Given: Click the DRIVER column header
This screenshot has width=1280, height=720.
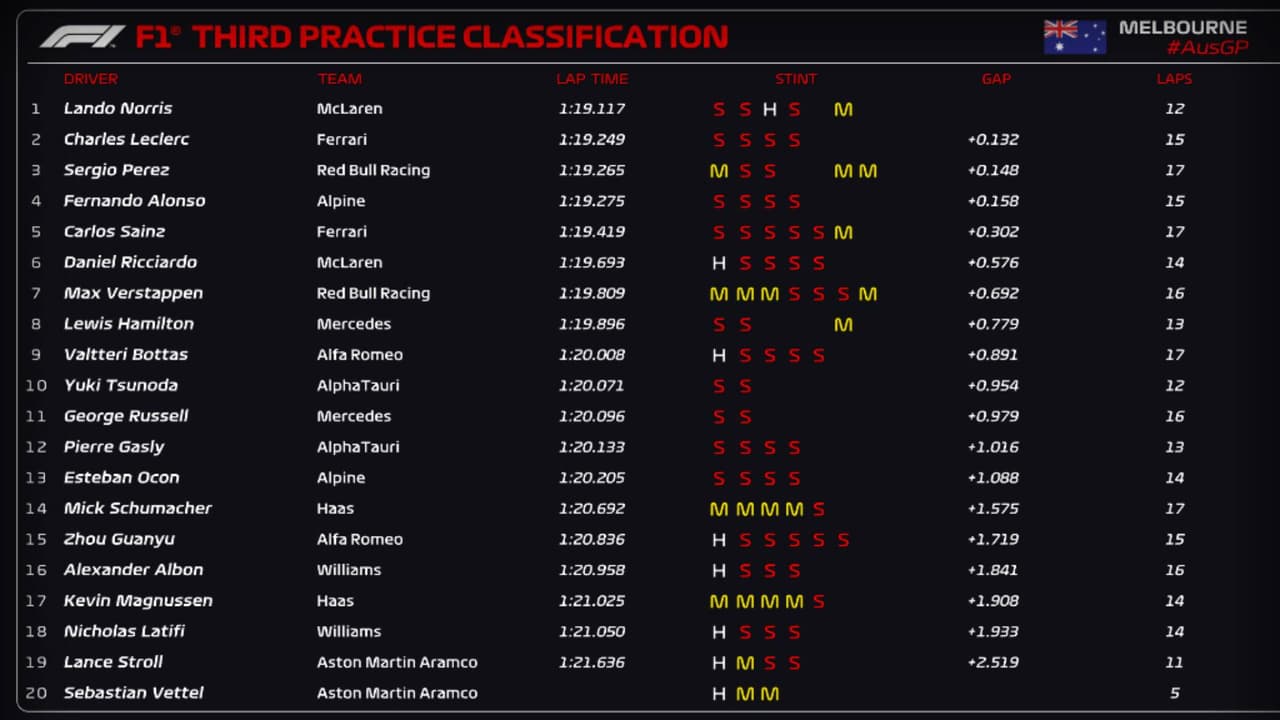Looking at the screenshot, I should click(x=90, y=79).
